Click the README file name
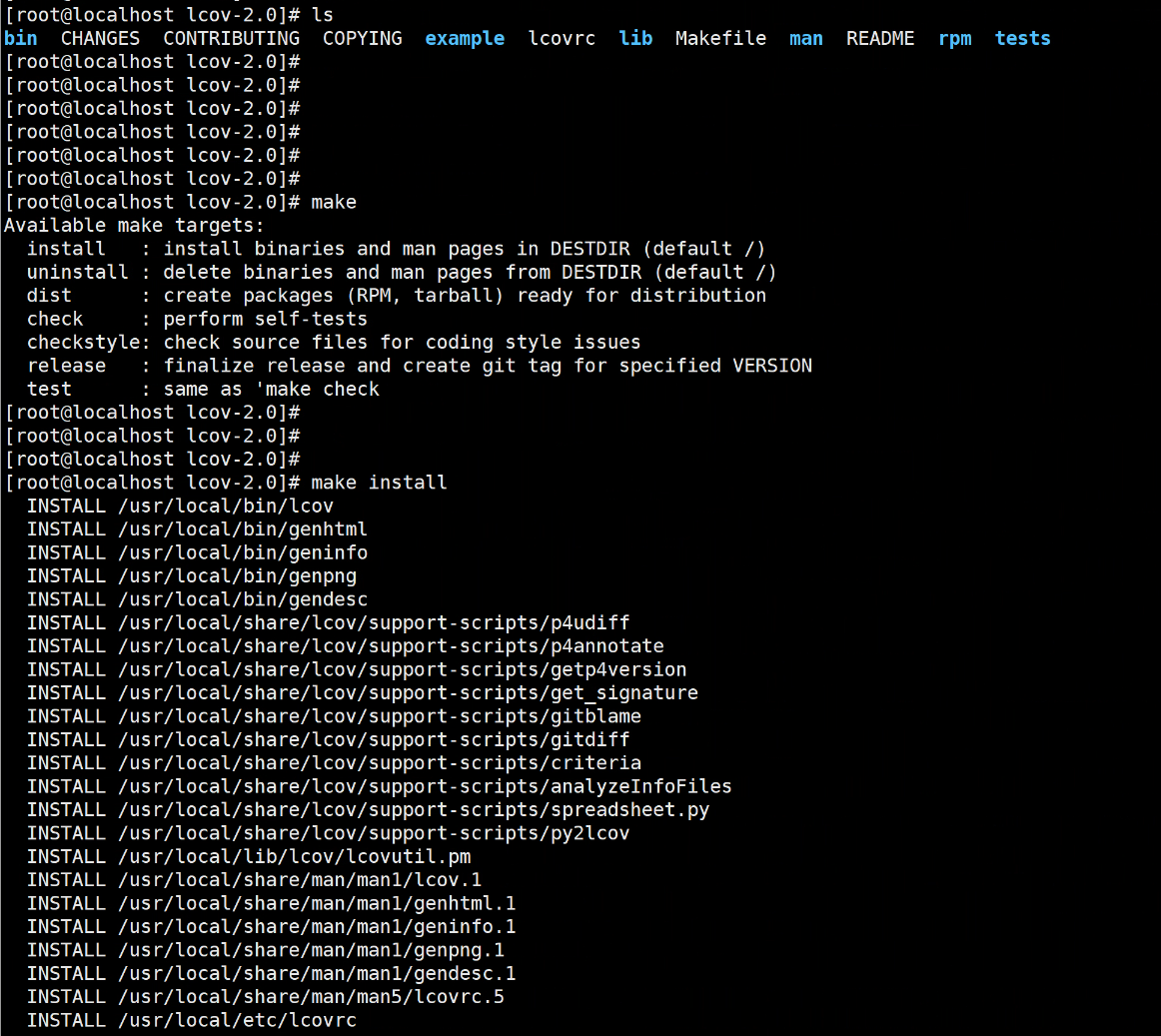Image resolution: width=1161 pixels, height=1036 pixels. pos(879,39)
